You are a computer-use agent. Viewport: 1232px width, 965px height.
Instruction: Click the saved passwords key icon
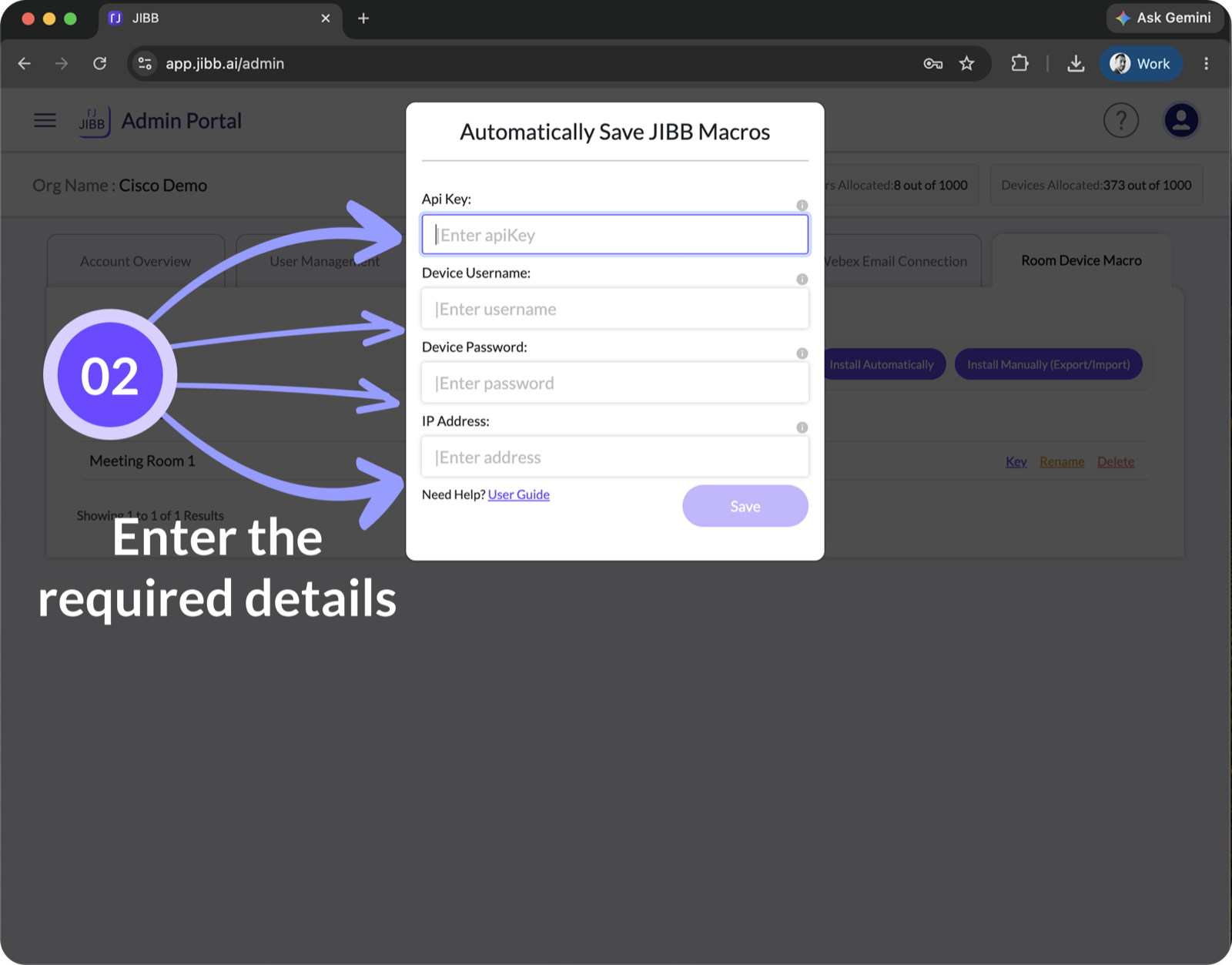coord(932,64)
